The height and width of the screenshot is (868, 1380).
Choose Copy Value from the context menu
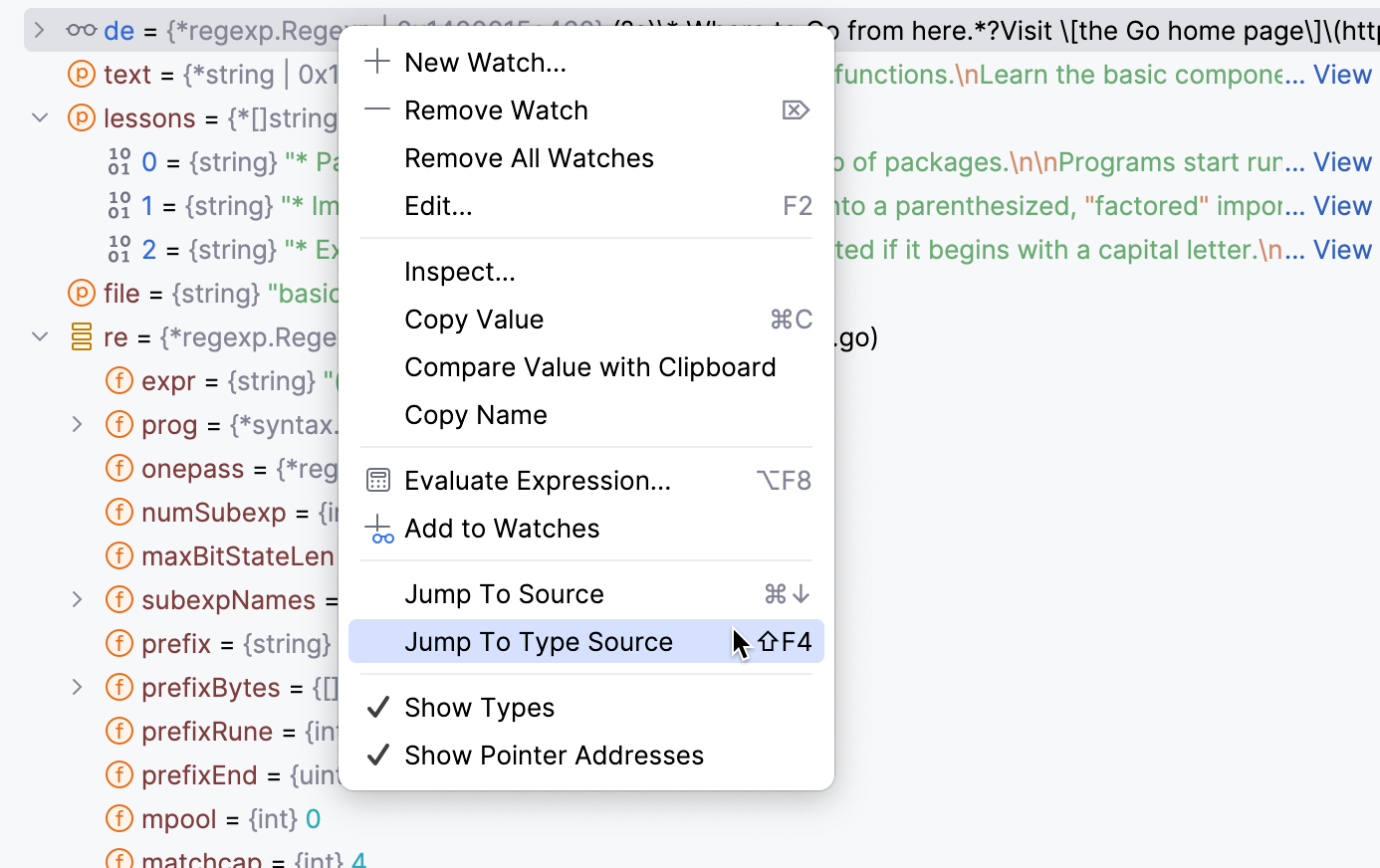point(474,320)
